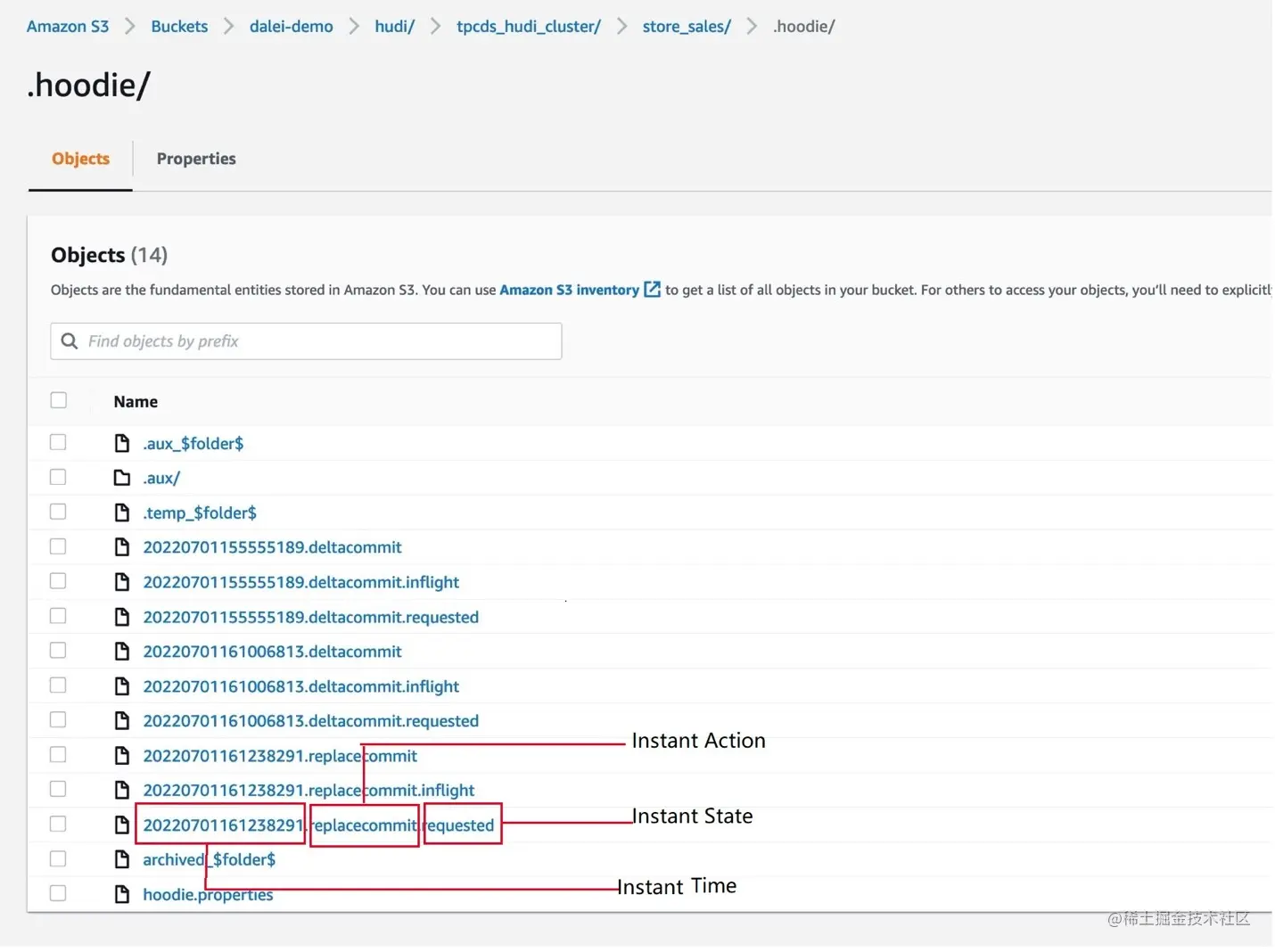Tick checkbox for 20220701155555189.deltacommit.inflight
The width and height of the screenshot is (1275, 952).
click(x=59, y=581)
